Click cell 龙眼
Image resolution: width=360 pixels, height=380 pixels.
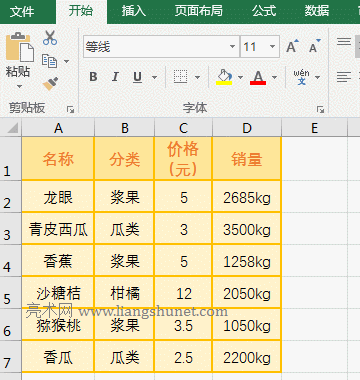tap(58, 197)
